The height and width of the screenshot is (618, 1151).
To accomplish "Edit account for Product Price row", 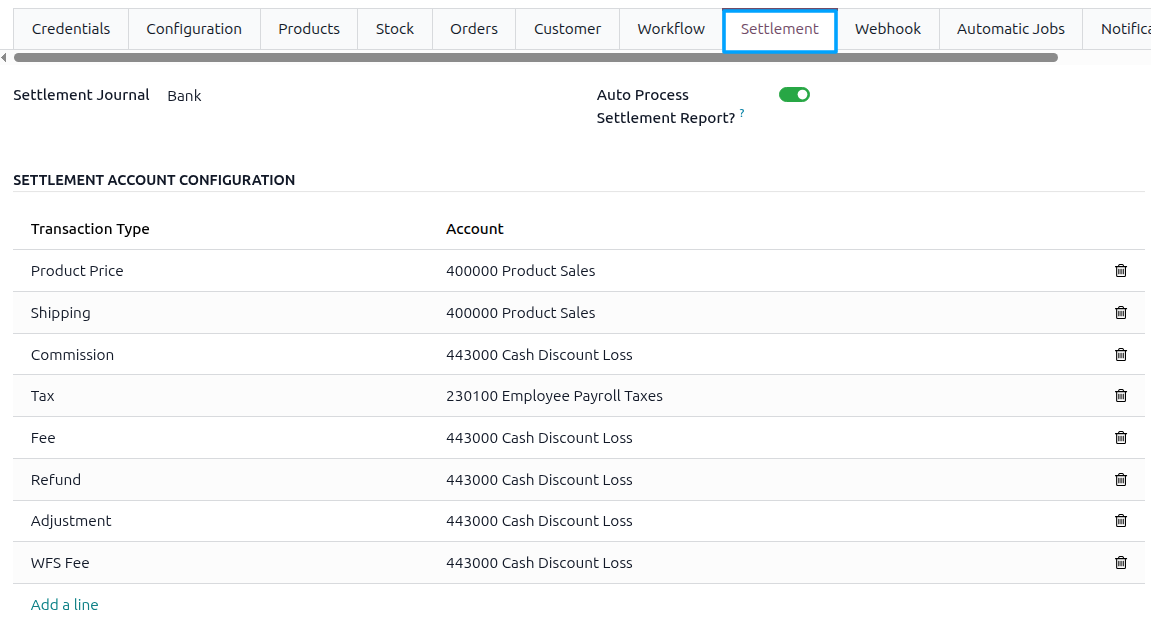I will pyautogui.click(x=520, y=271).
